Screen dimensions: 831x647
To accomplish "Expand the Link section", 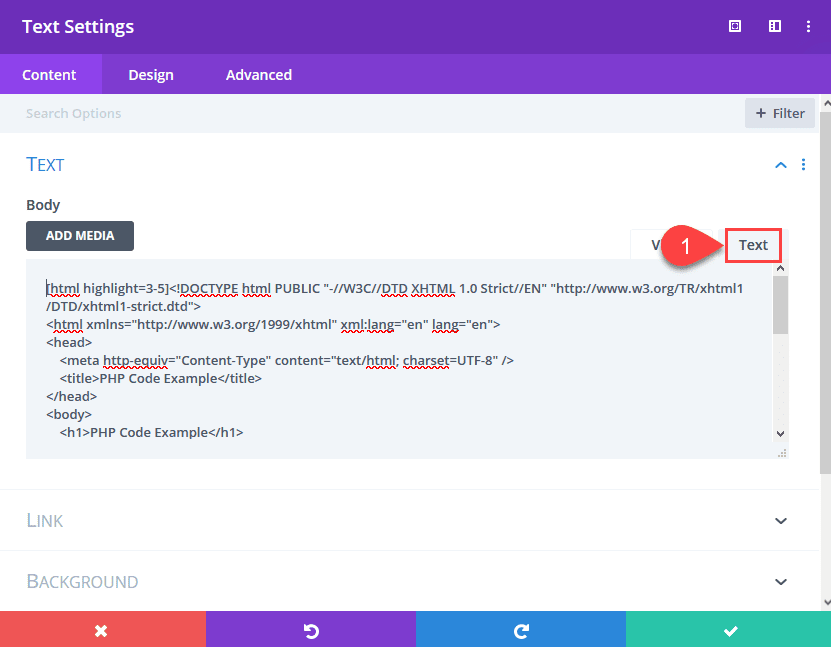I will (x=780, y=520).
